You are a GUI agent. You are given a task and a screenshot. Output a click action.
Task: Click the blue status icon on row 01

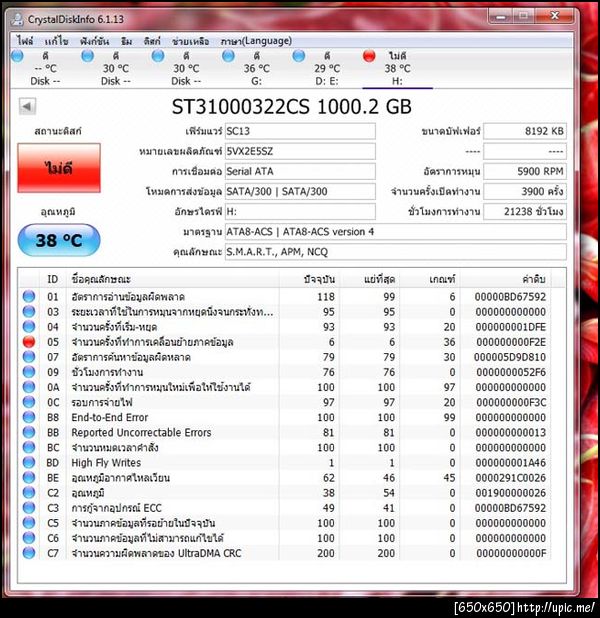click(x=29, y=296)
